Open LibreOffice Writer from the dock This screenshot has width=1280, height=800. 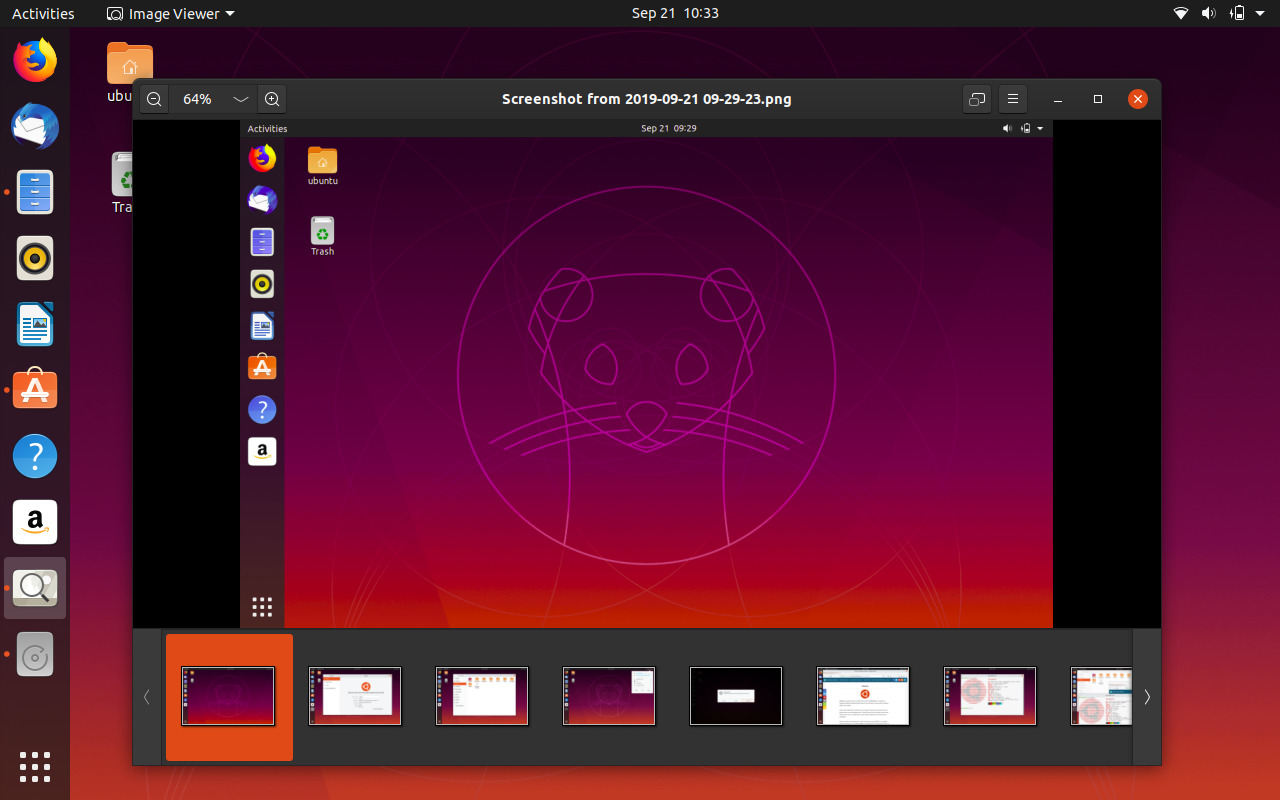tap(35, 324)
